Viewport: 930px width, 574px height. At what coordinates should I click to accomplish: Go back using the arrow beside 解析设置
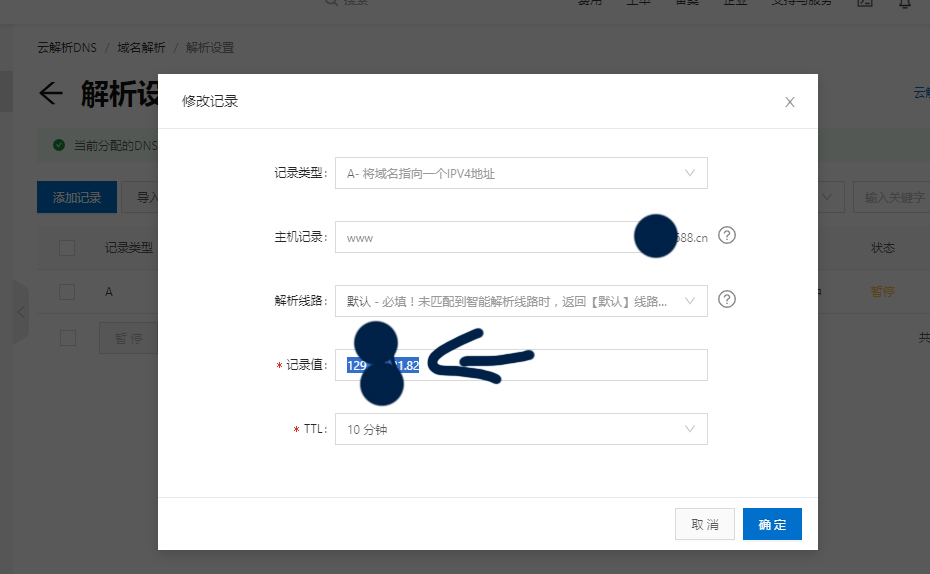coord(51,93)
